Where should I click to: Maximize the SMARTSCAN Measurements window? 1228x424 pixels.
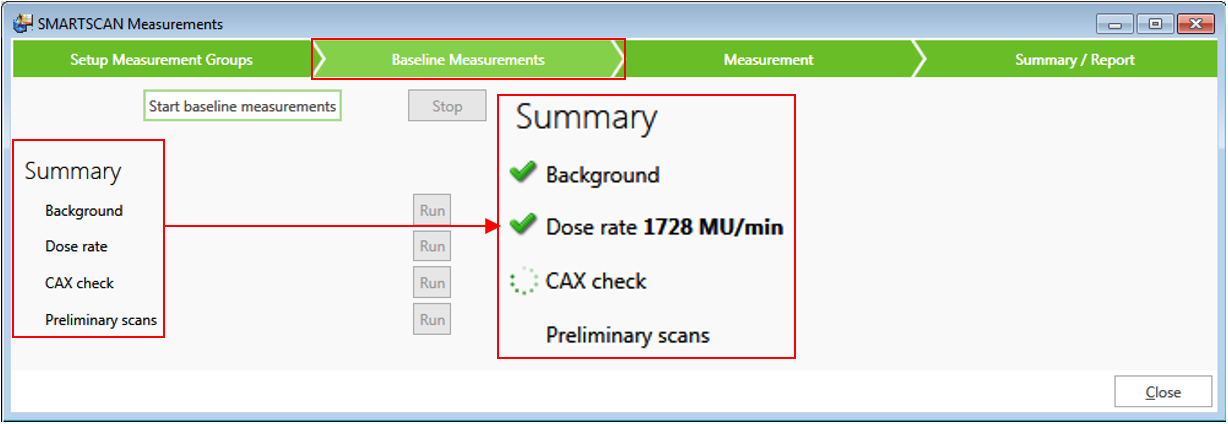1154,23
